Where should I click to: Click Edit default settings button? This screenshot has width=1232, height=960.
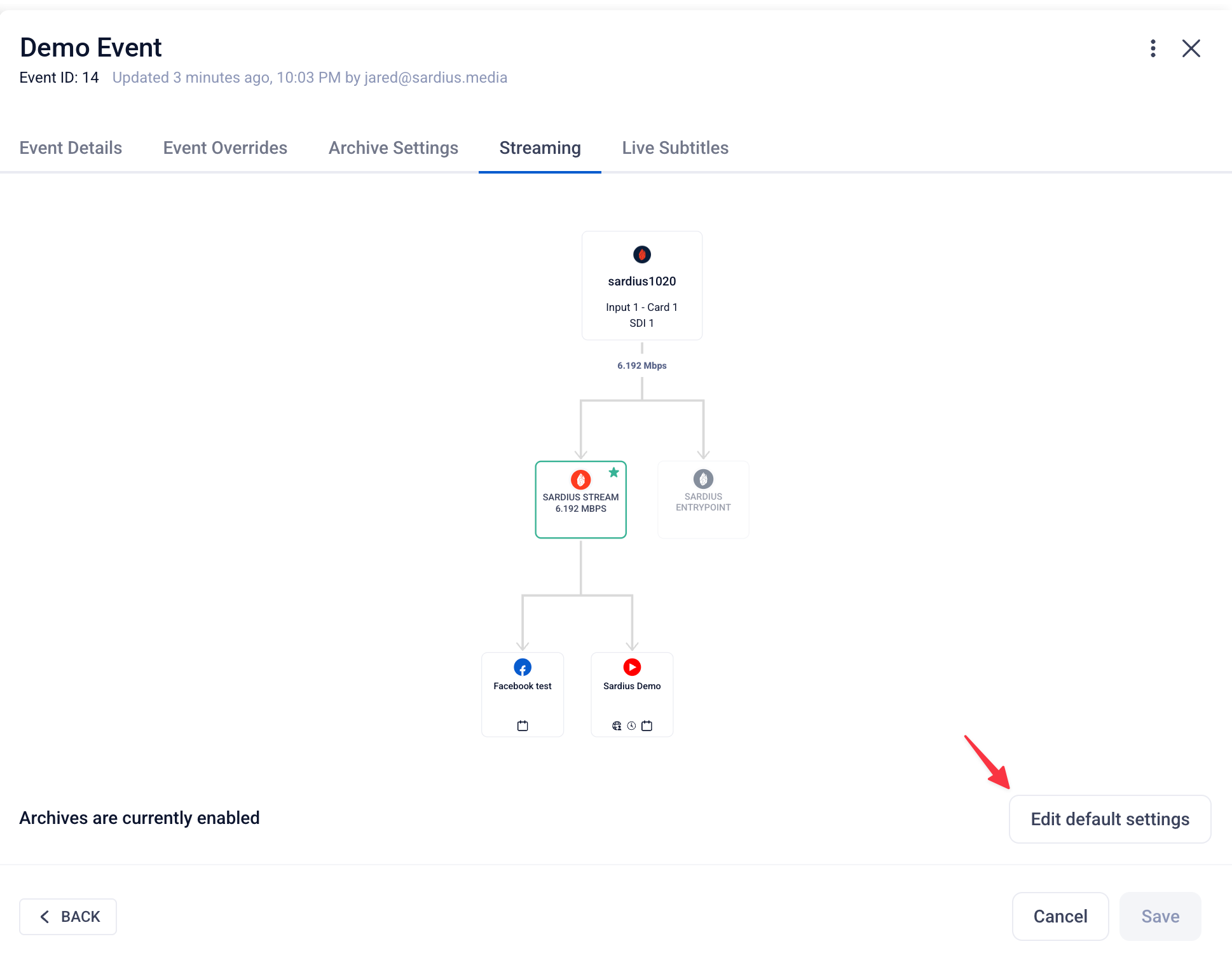pyautogui.click(x=1110, y=819)
